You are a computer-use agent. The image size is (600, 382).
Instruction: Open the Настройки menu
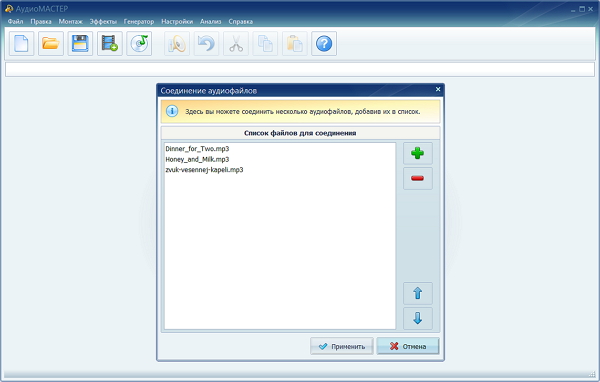click(x=177, y=21)
